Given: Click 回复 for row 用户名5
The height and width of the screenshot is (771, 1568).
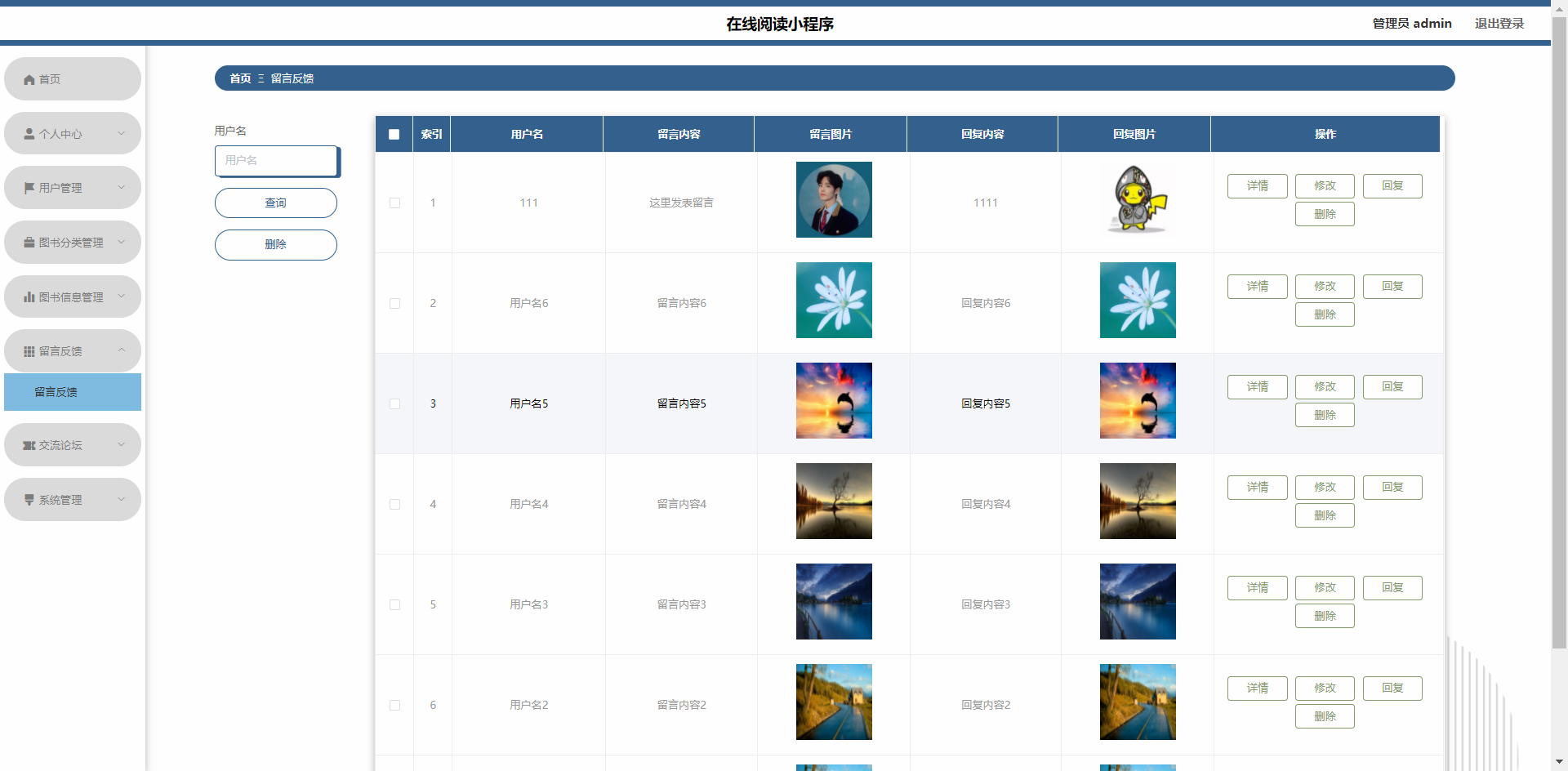Looking at the screenshot, I should [x=1392, y=387].
